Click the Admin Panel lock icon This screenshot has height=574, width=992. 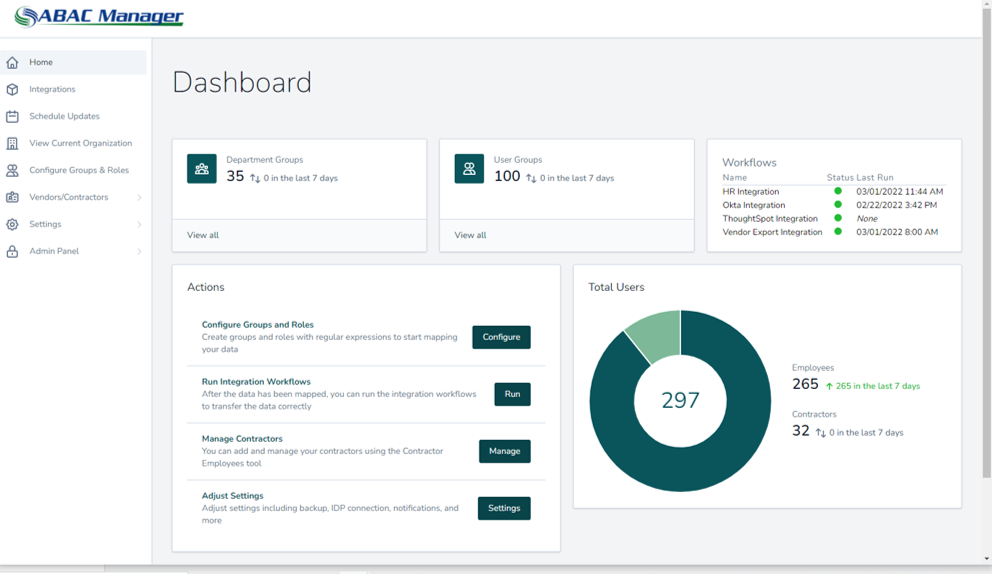(12, 251)
